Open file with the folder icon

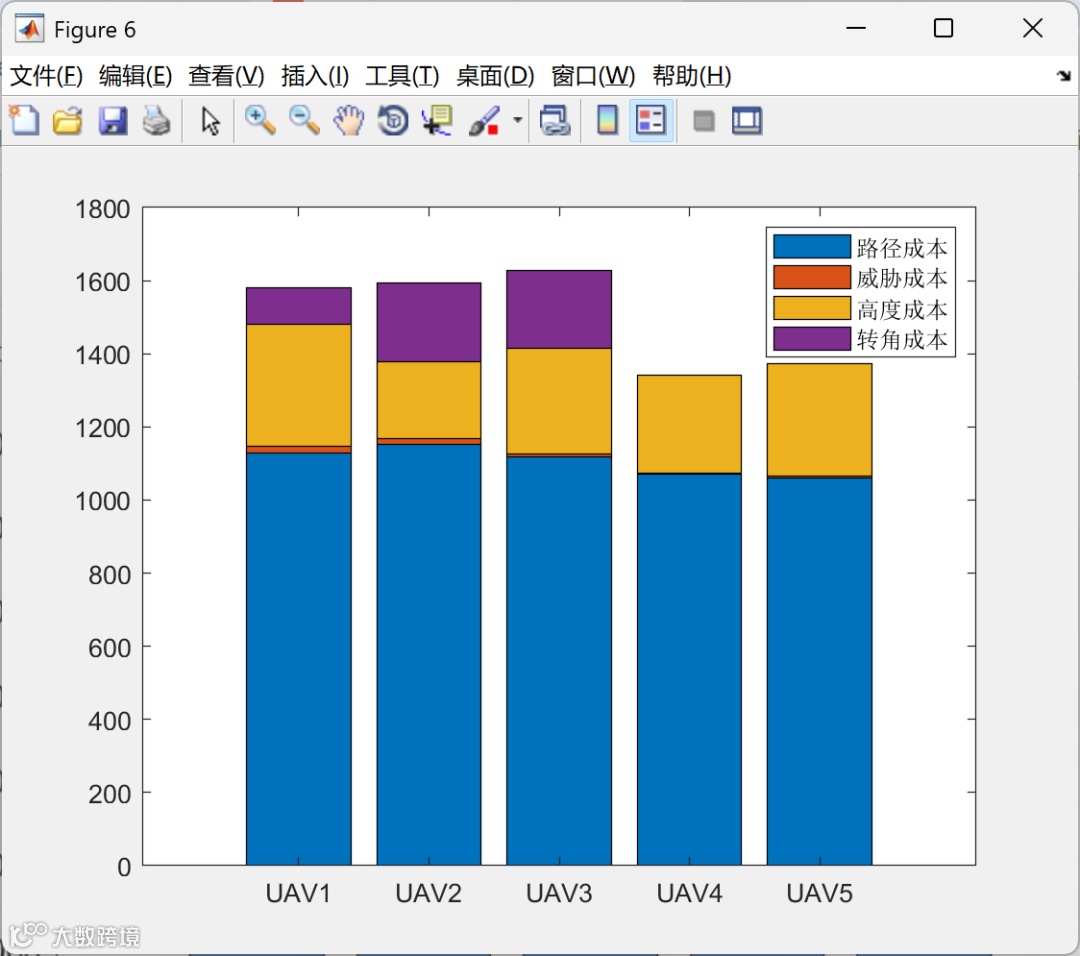tap(68, 121)
